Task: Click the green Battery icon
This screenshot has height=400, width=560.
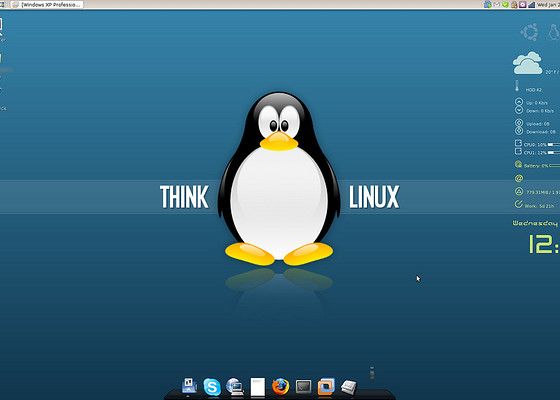Action: (518, 164)
